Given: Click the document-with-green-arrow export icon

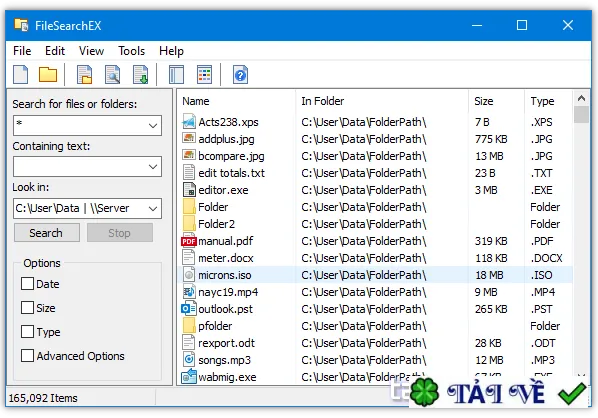Looking at the screenshot, I should [140, 74].
